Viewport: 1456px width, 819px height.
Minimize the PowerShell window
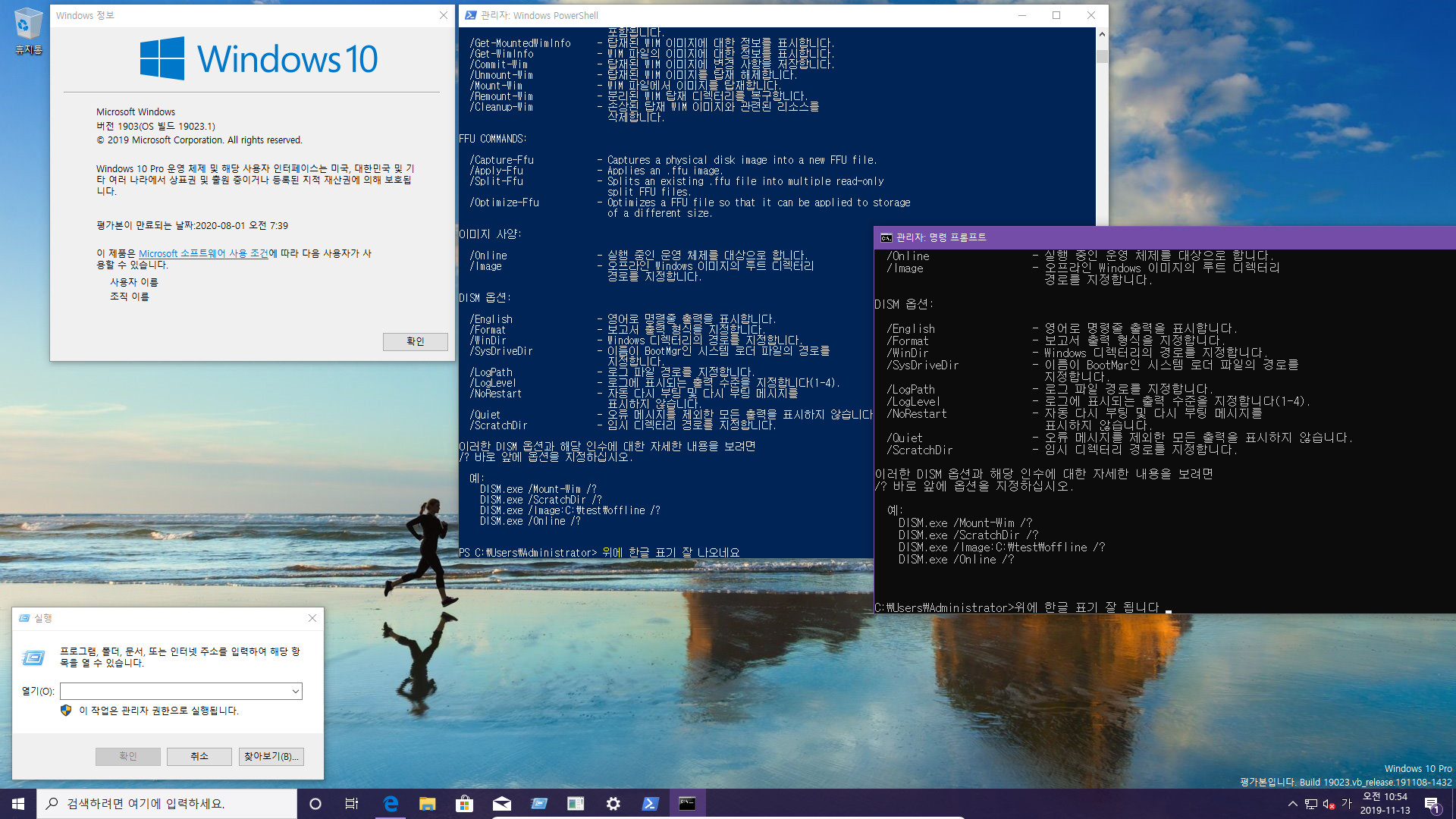click(x=1021, y=15)
